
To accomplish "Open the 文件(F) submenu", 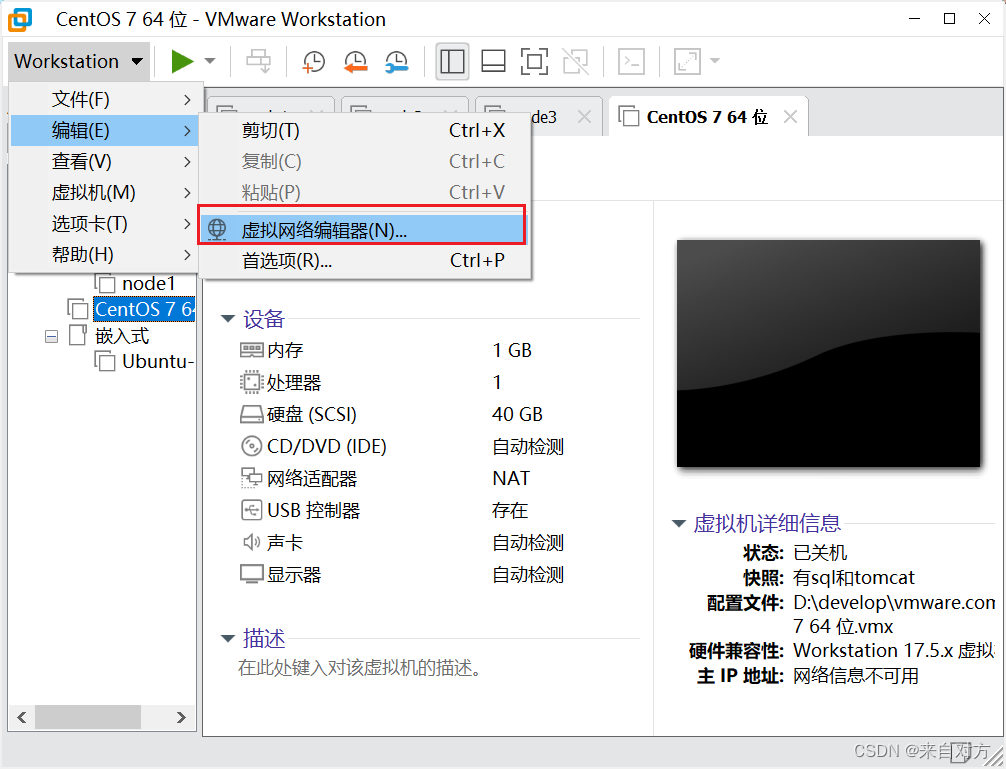I will 106,99.
